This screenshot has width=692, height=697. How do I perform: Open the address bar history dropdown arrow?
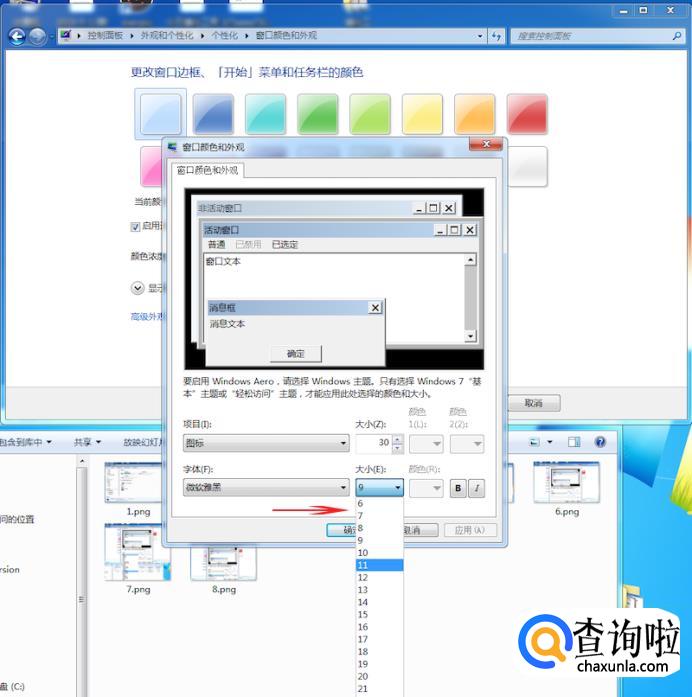click(x=480, y=36)
